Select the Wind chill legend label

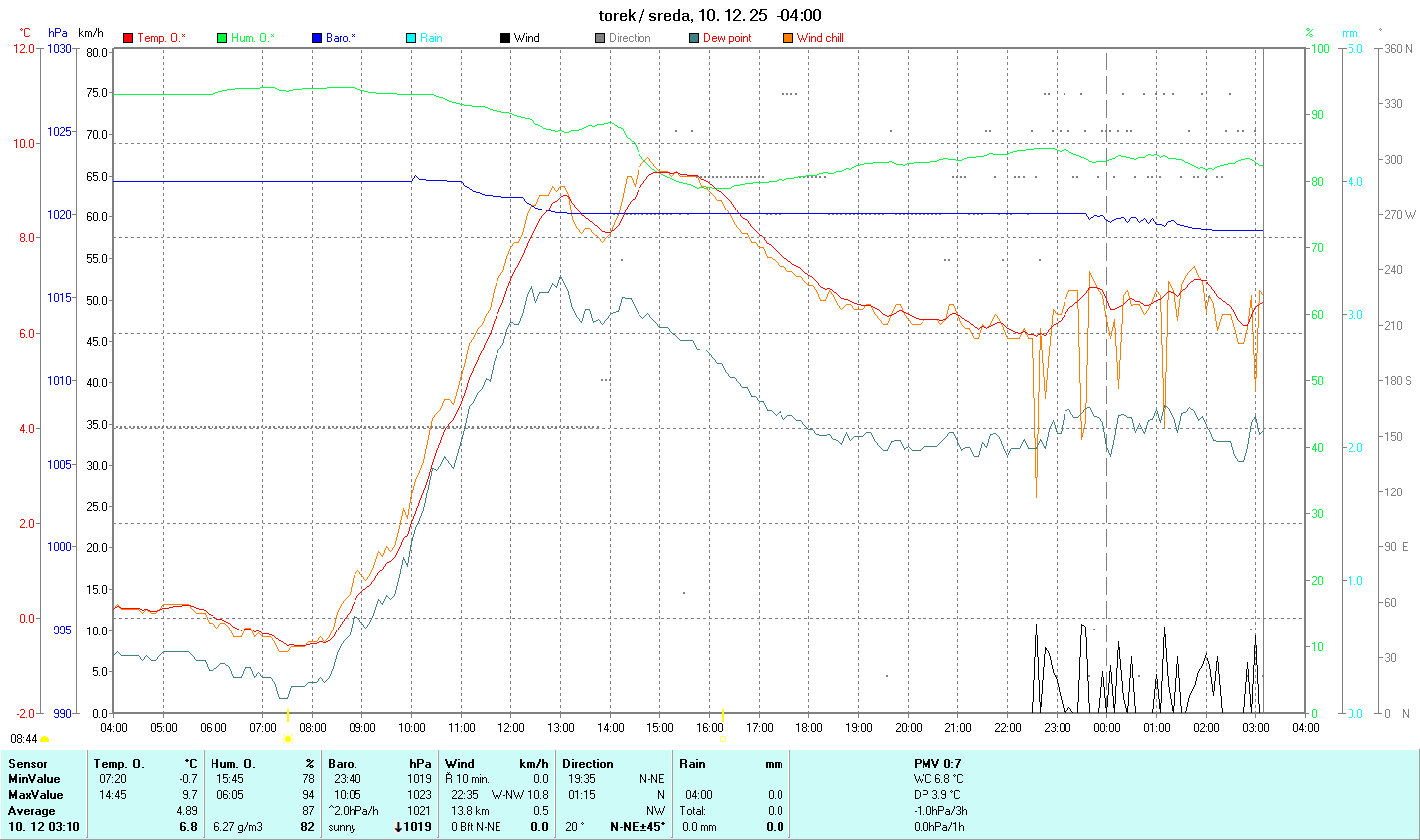tap(820, 38)
